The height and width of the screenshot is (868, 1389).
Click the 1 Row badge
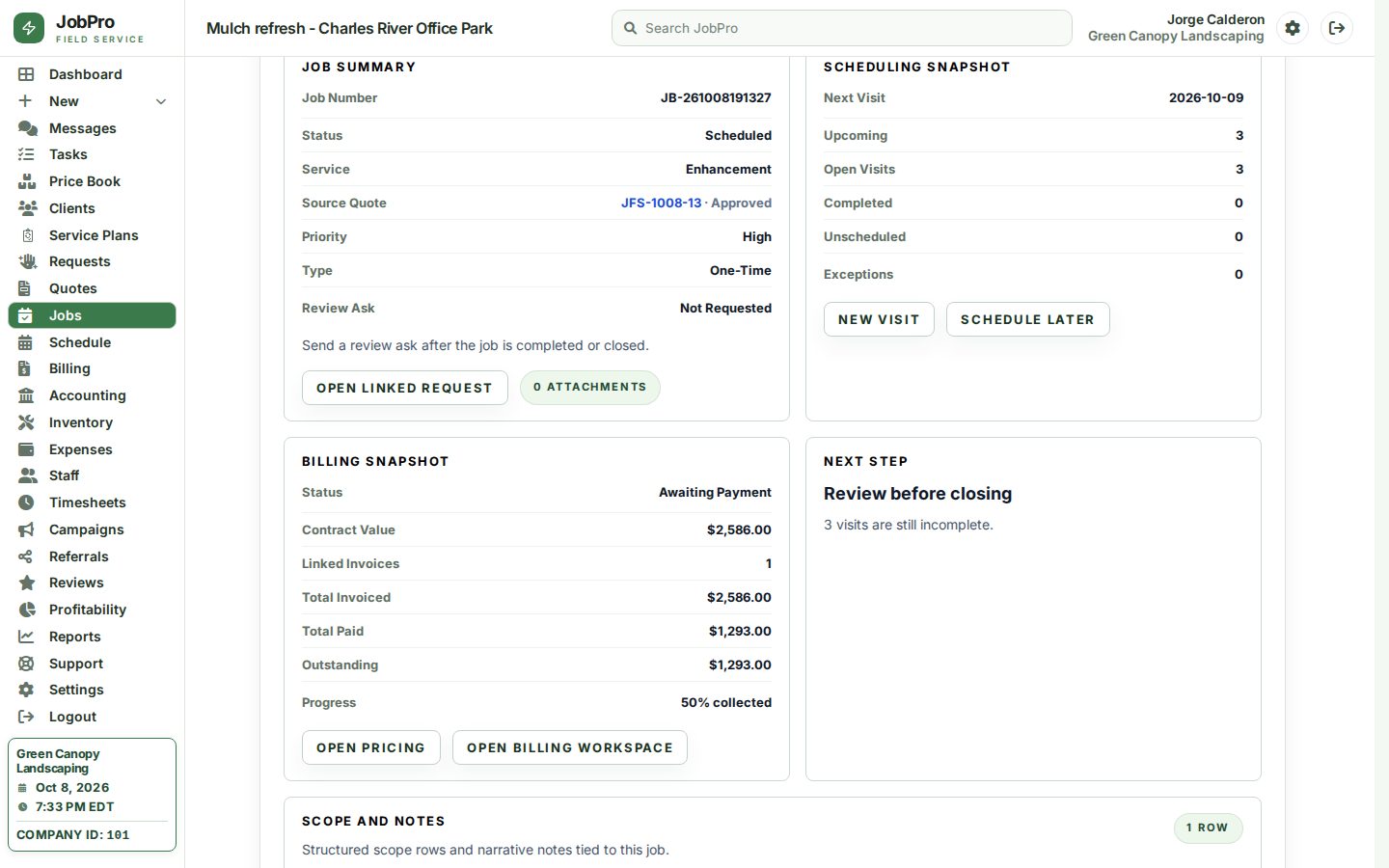point(1208,827)
